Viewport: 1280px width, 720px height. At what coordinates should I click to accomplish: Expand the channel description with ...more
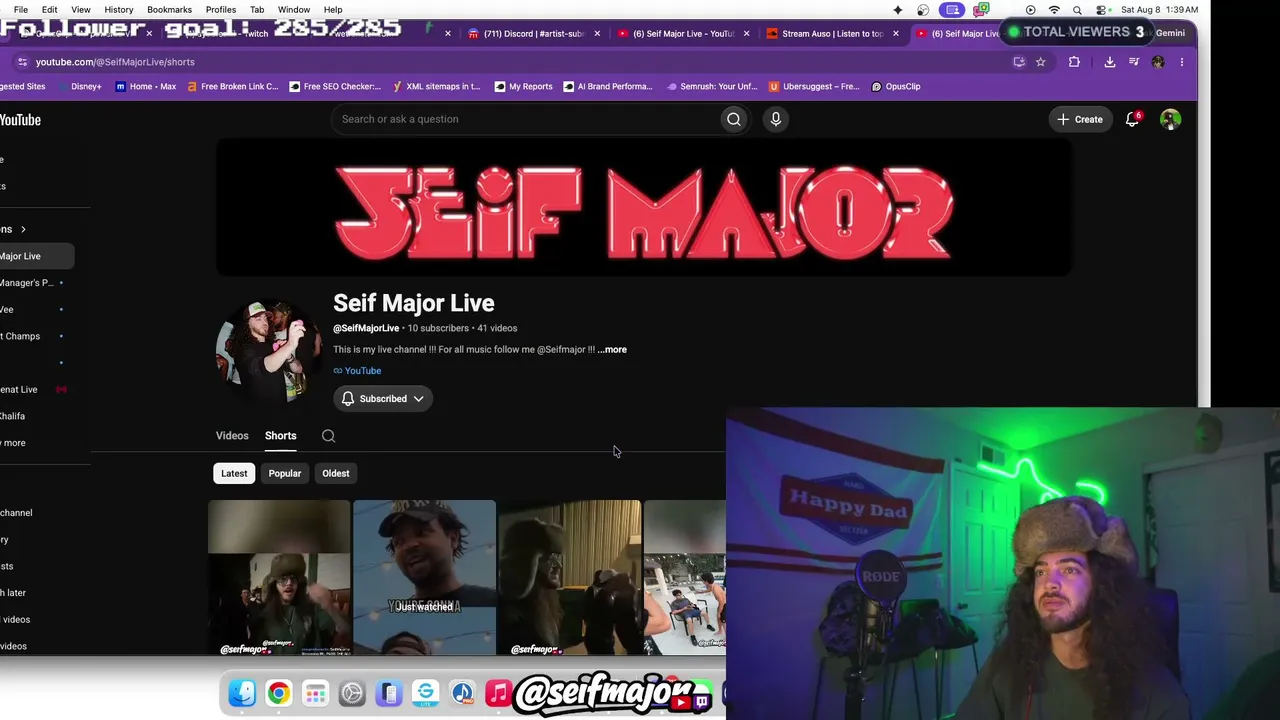pyautogui.click(x=612, y=350)
